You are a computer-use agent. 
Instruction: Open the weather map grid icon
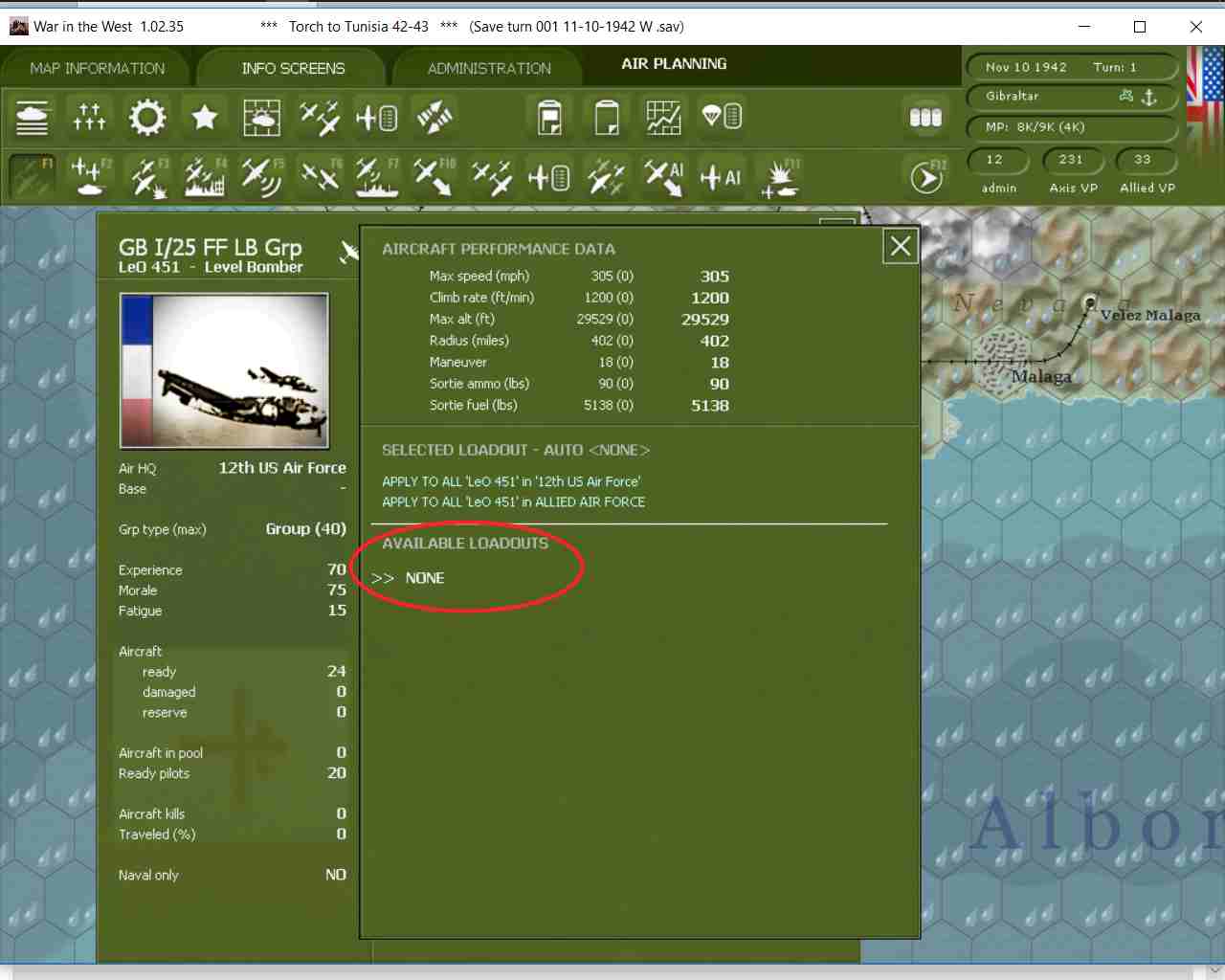tap(261, 118)
